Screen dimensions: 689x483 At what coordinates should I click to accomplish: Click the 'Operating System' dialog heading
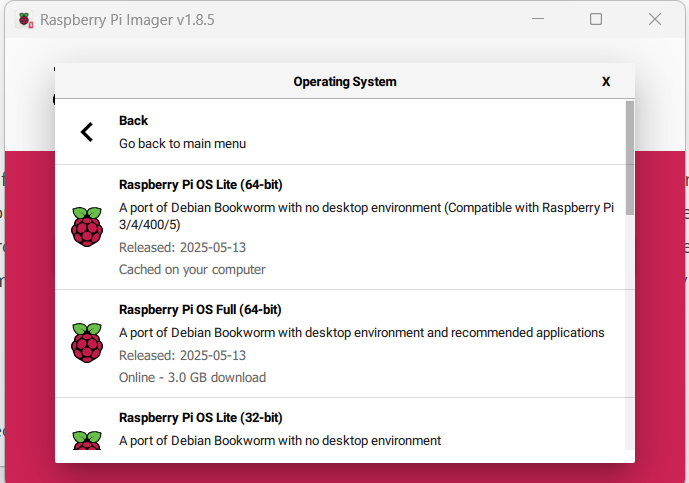[x=345, y=82]
